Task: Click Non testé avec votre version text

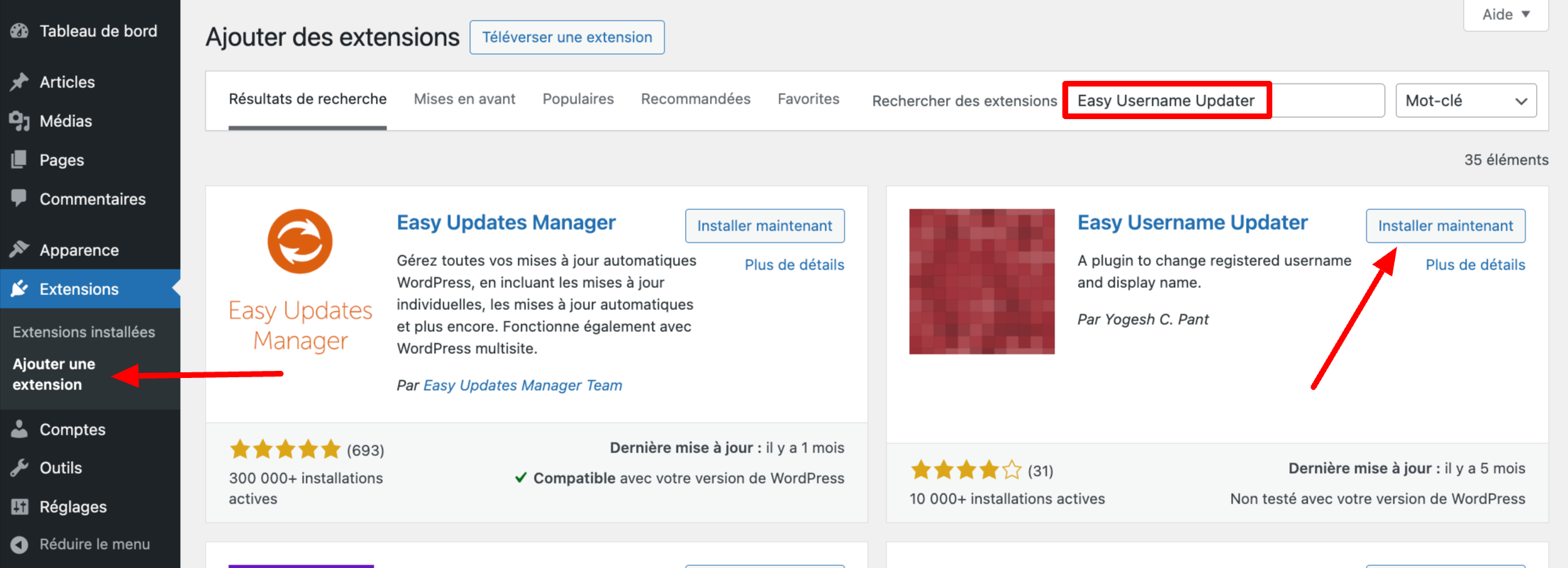Action: click(1377, 499)
